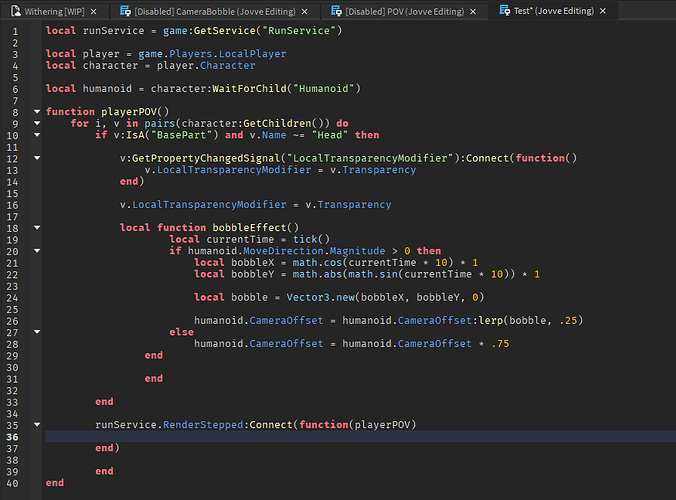Click the else keyword on line 27

point(182,332)
